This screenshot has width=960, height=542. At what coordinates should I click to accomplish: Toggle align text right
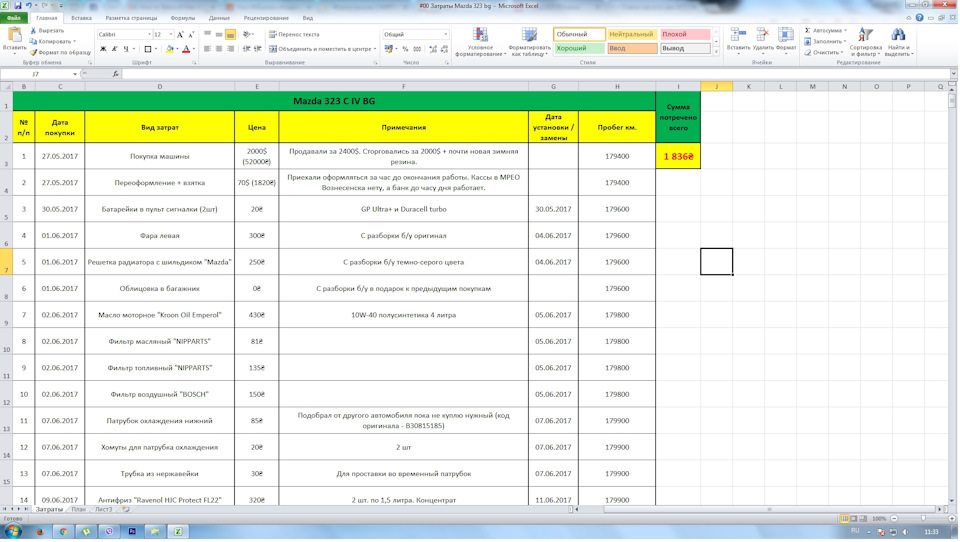click(x=230, y=49)
